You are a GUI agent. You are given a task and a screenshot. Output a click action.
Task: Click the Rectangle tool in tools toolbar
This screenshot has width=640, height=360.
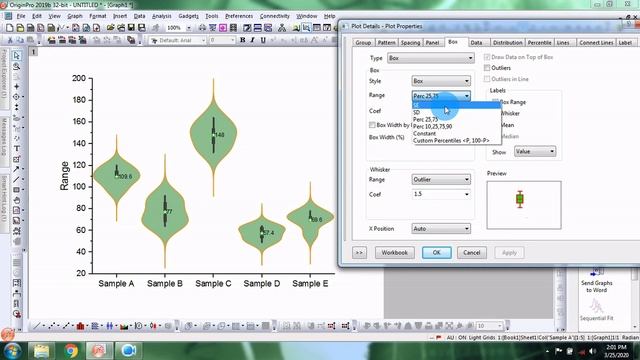16,190
